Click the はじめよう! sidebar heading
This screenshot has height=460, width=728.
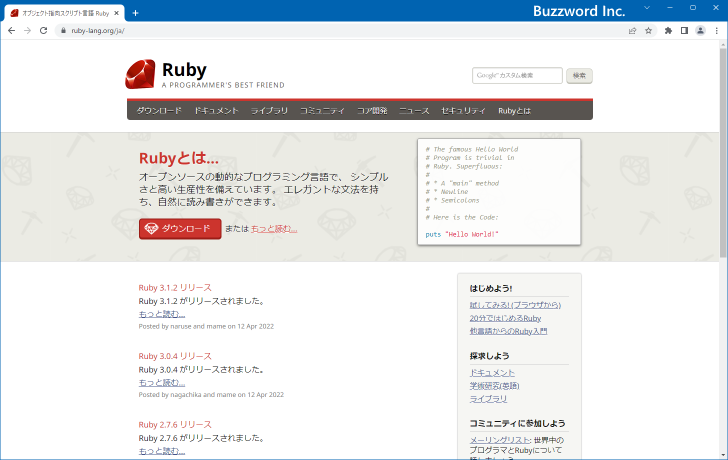click(491, 288)
